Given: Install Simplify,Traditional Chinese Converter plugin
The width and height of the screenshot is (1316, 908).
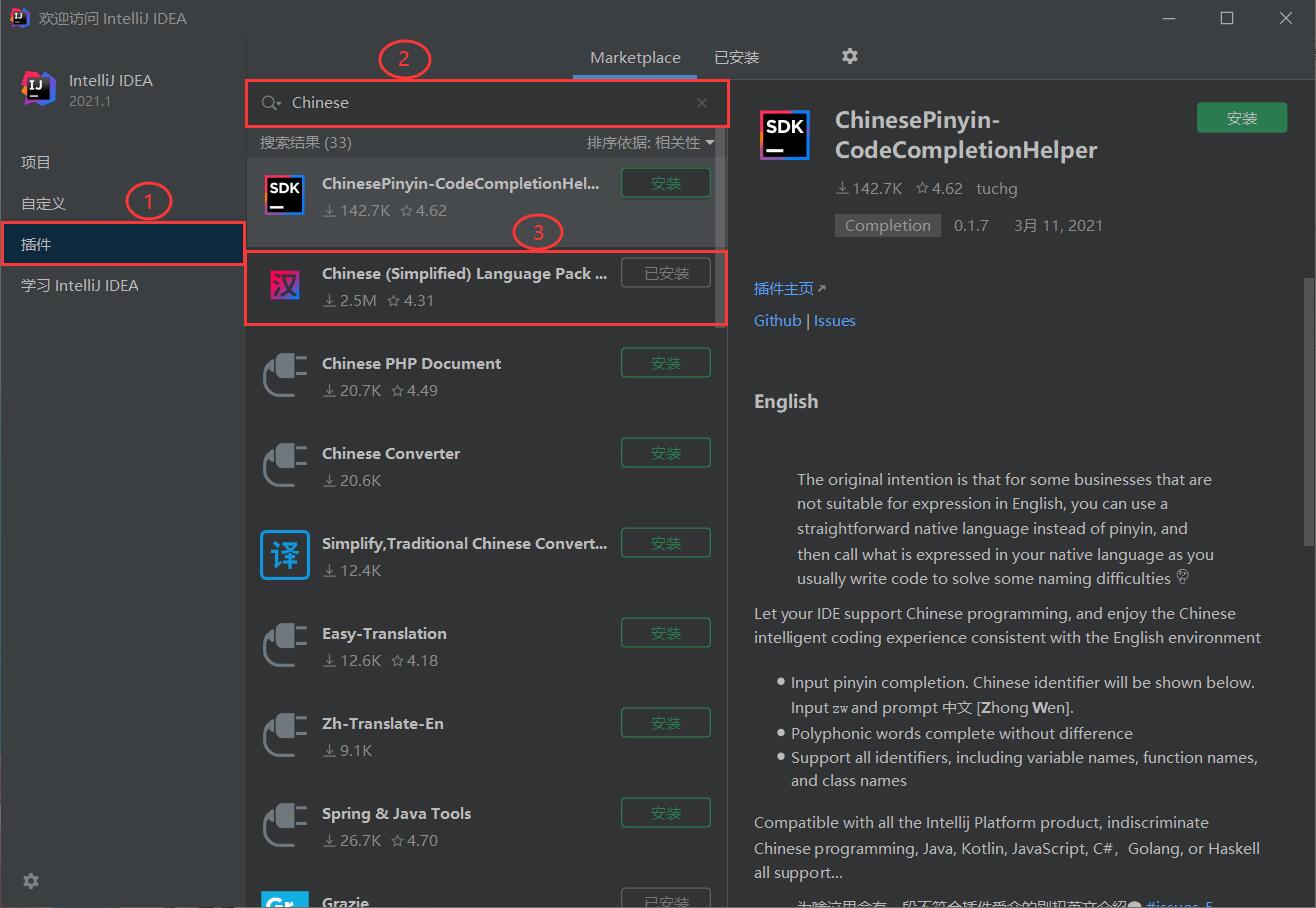Looking at the screenshot, I should [666, 543].
